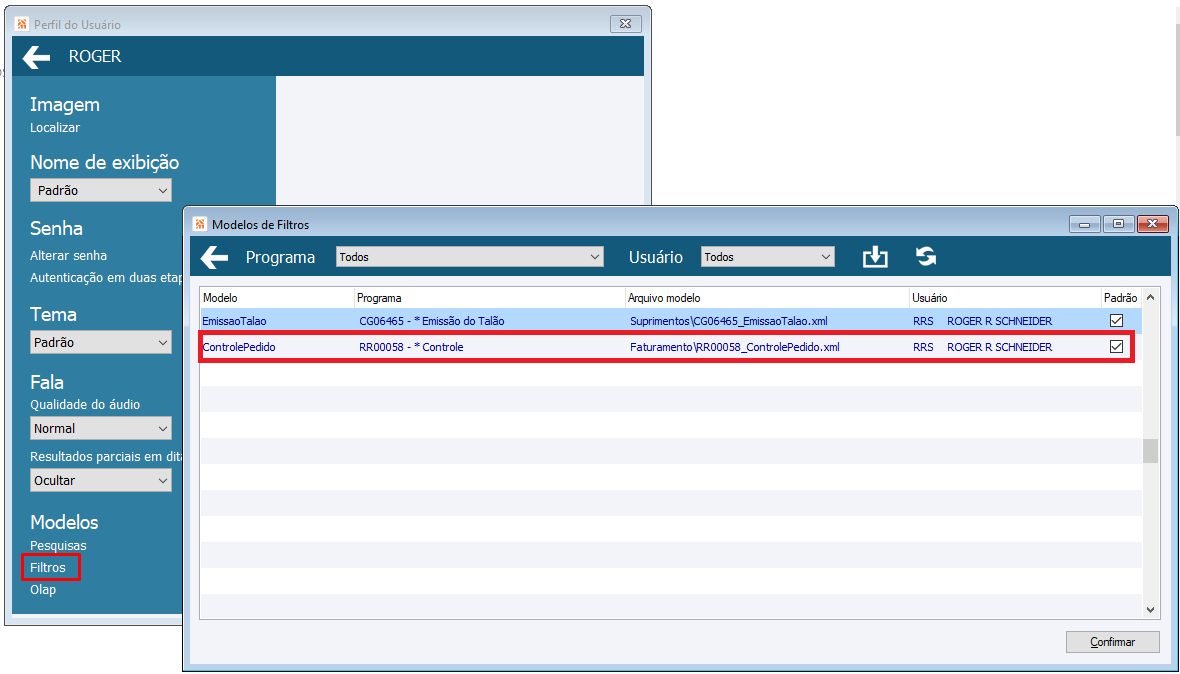Open Resultados parciais dropdown showing Ocultar
The image size is (1180, 674).
coord(101,480)
